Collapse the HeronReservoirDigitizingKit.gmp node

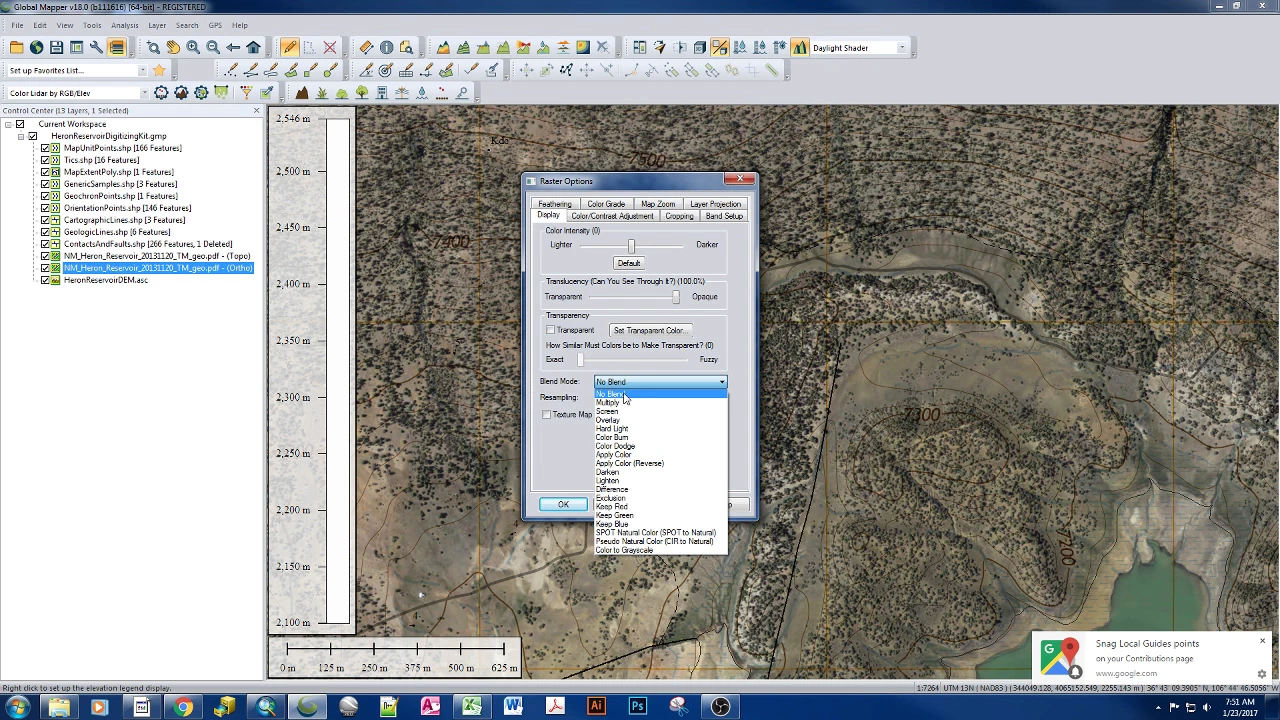(21, 136)
